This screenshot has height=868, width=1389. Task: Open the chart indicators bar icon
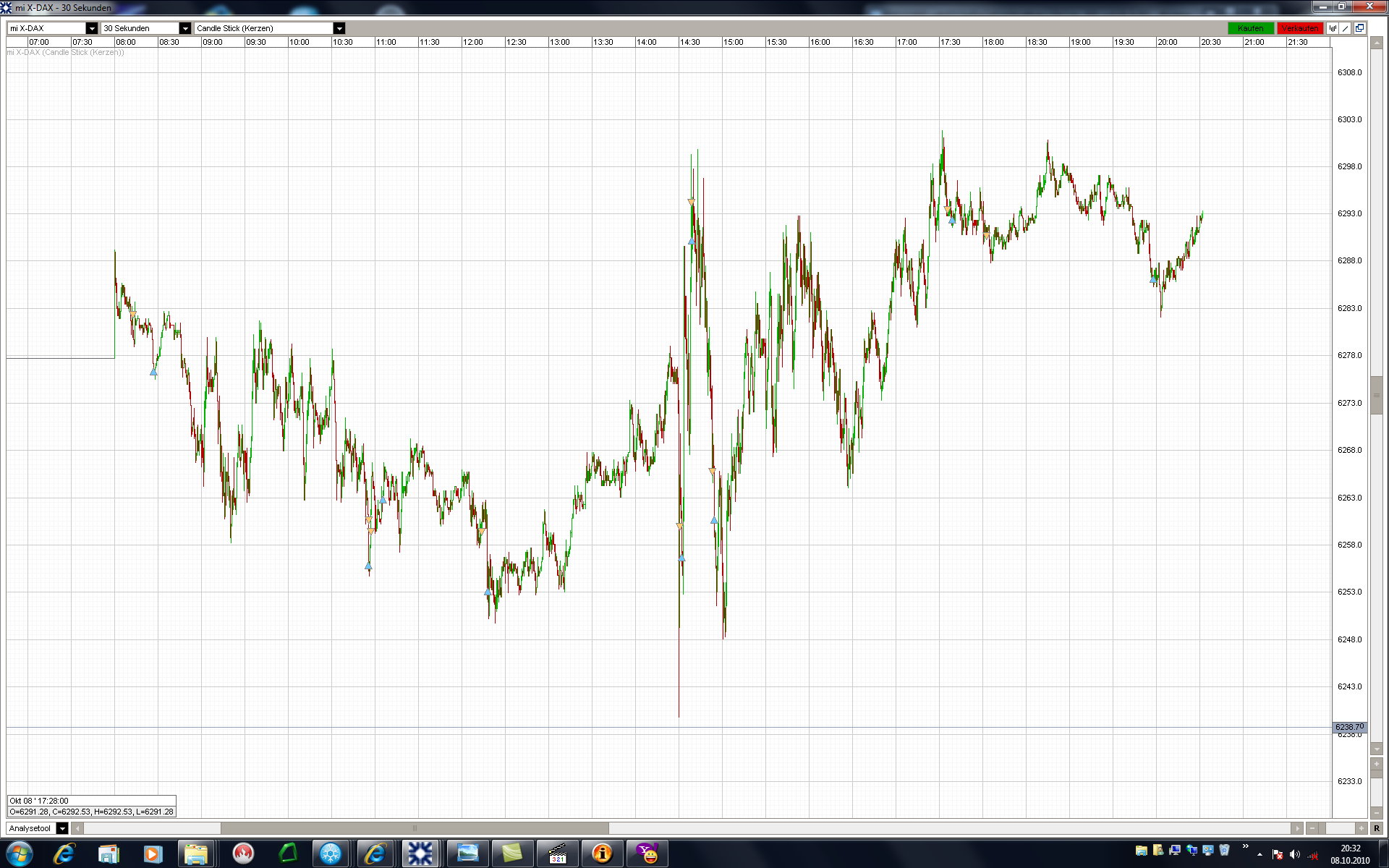coord(1333,28)
